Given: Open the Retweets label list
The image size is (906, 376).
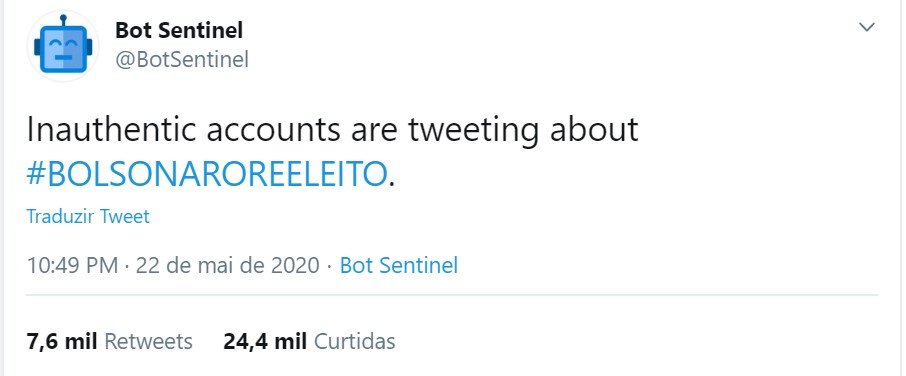Looking at the screenshot, I should [x=148, y=341].
